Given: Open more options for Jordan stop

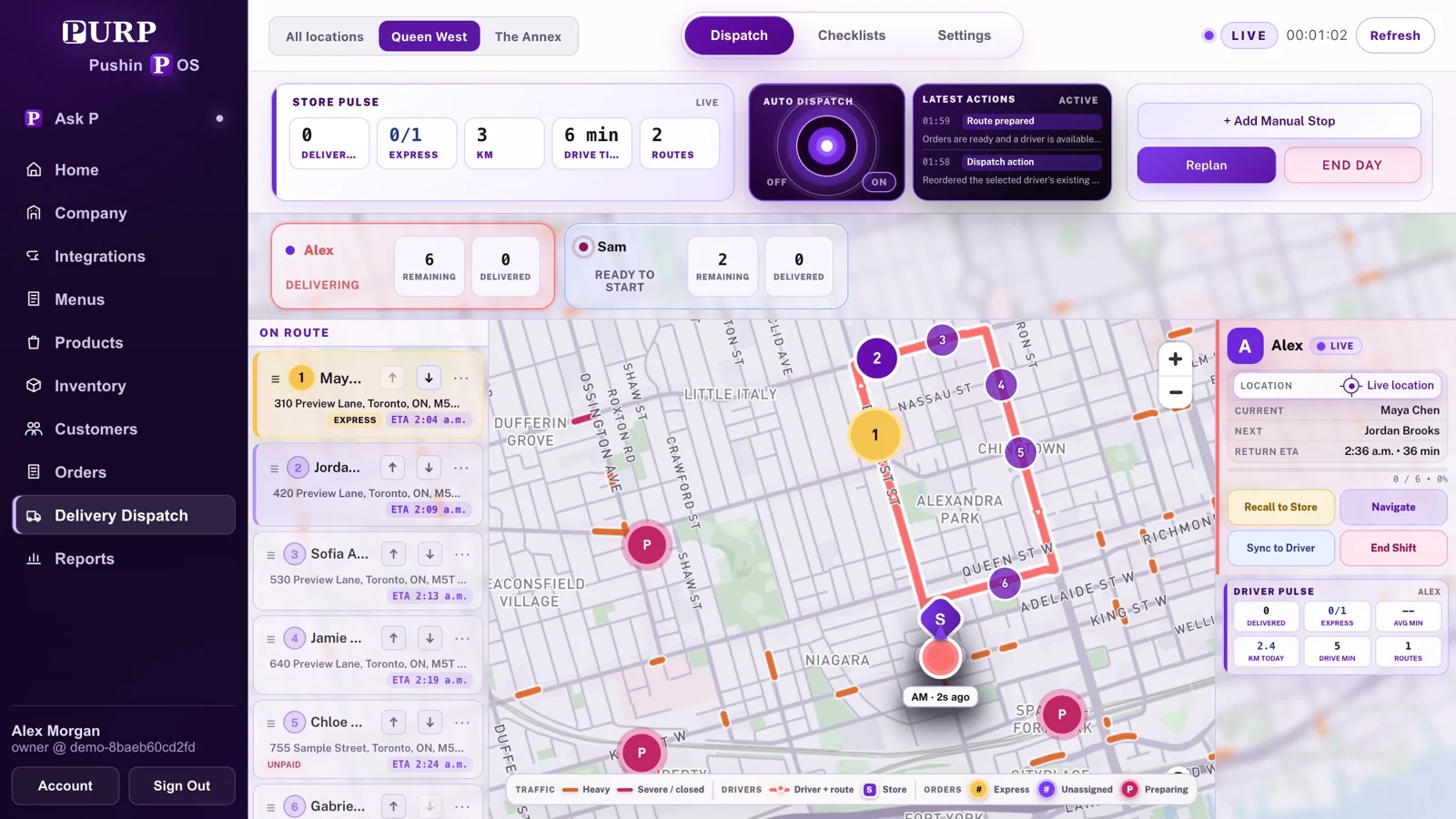Looking at the screenshot, I should [461, 468].
